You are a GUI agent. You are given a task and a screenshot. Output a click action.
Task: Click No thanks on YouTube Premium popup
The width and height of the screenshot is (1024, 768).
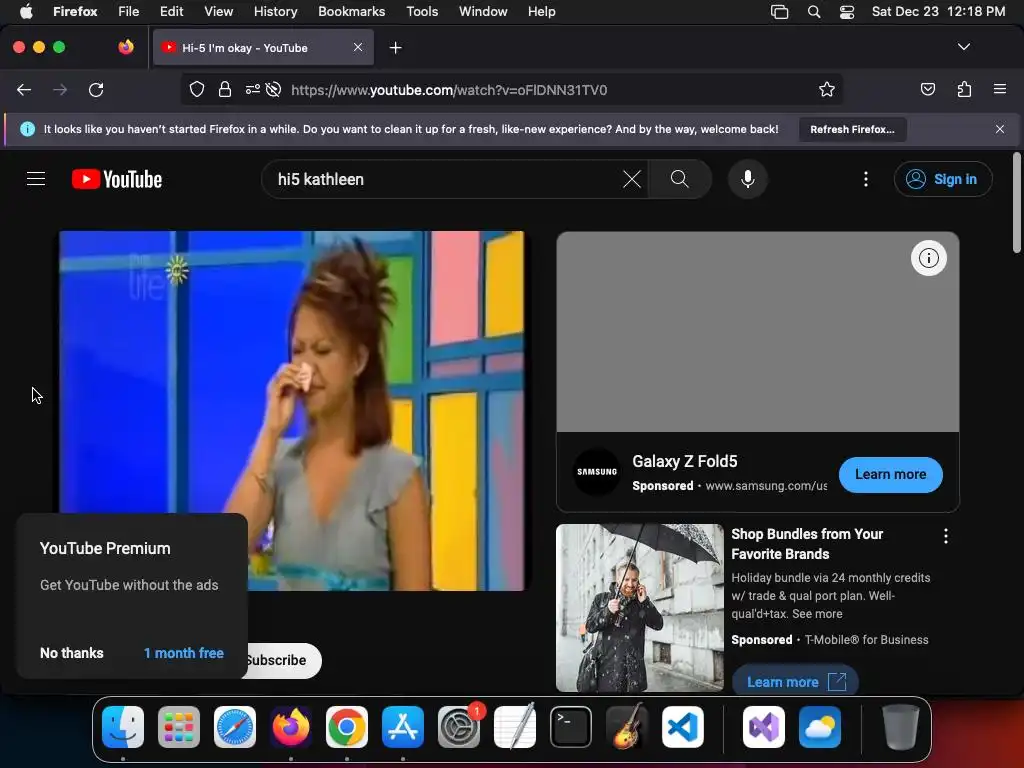72,653
